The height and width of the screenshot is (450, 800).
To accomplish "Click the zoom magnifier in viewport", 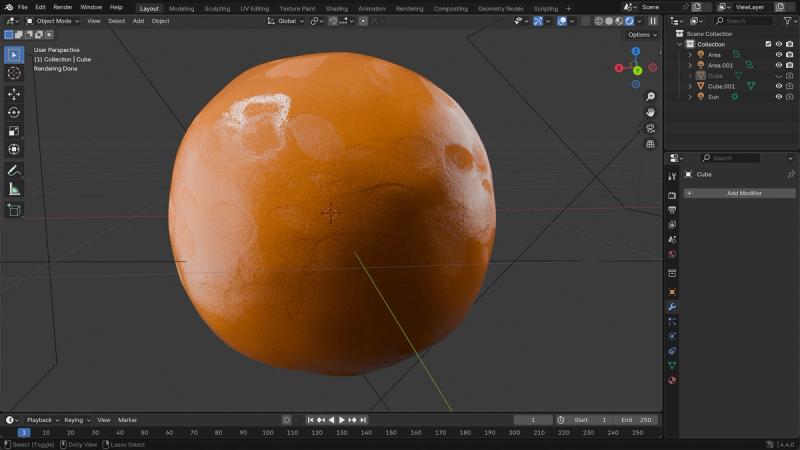I will (x=650, y=96).
